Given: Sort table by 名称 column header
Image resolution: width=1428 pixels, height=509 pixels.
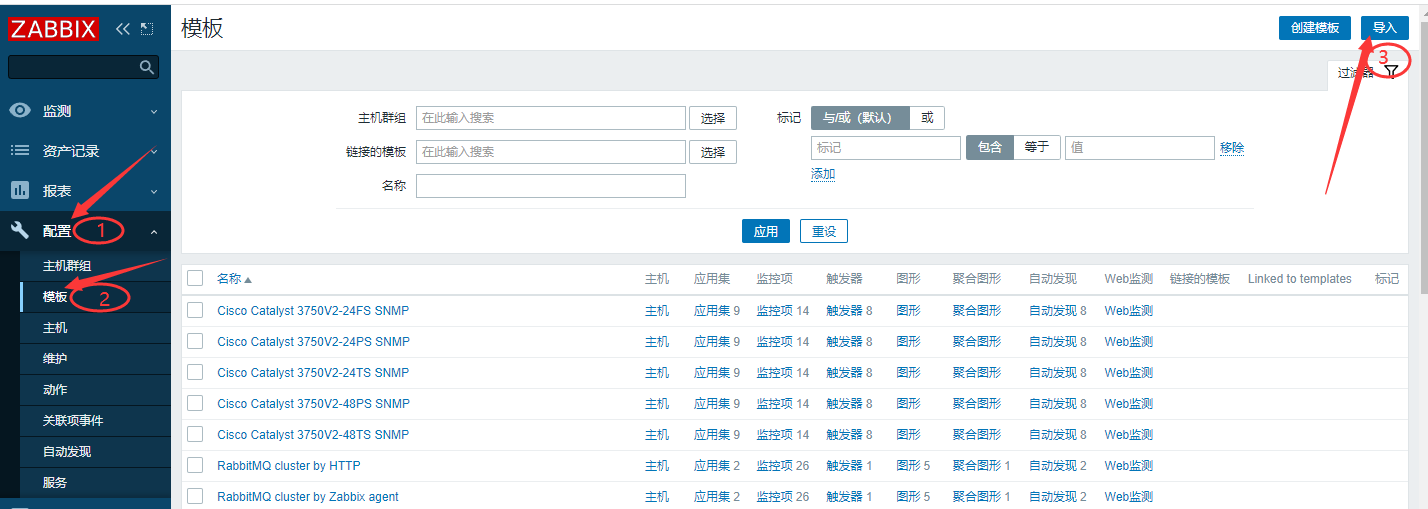Looking at the screenshot, I should click(229, 279).
